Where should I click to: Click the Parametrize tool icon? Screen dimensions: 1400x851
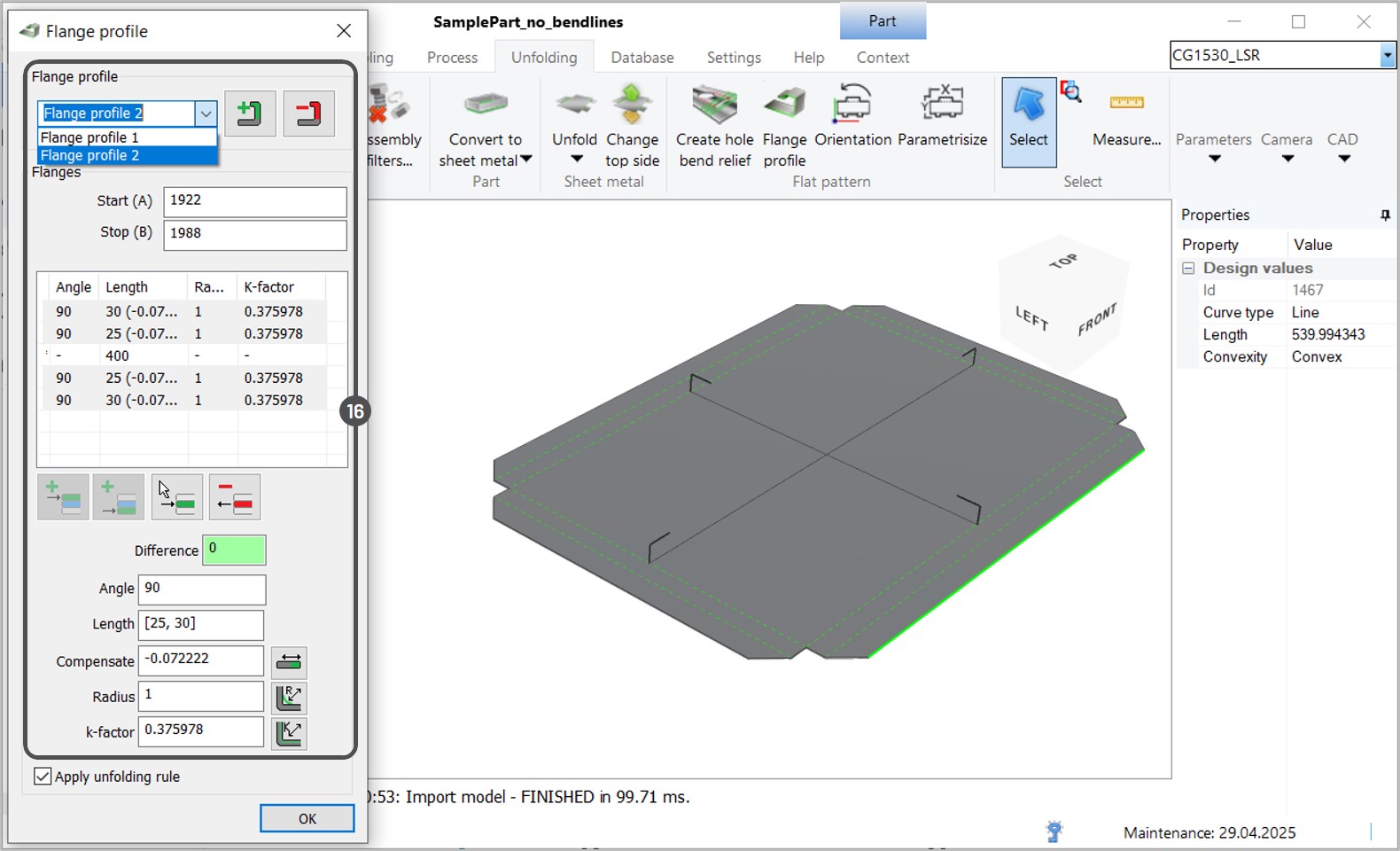tap(942, 105)
